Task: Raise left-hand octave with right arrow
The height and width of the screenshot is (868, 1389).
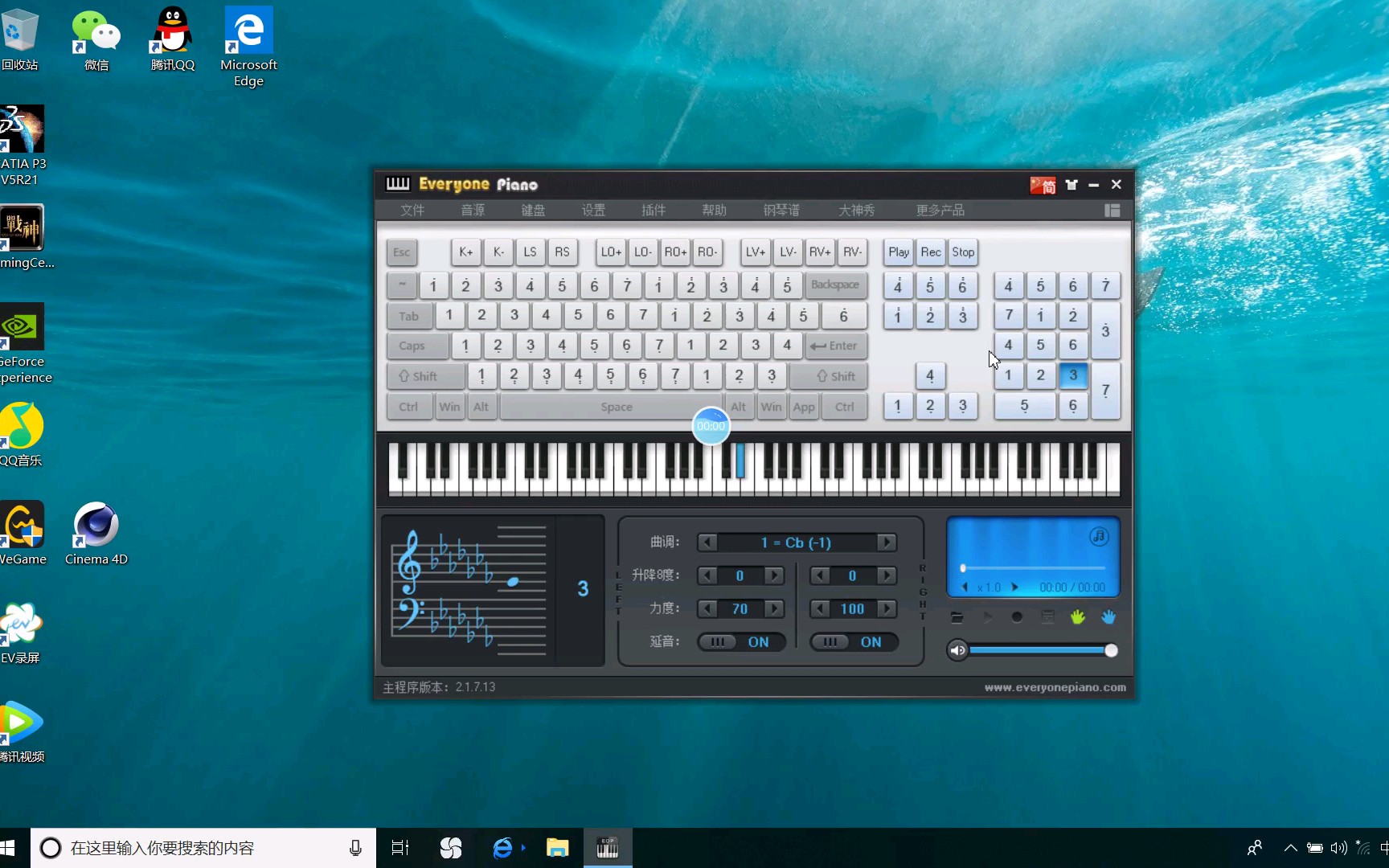Action: click(774, 575)
